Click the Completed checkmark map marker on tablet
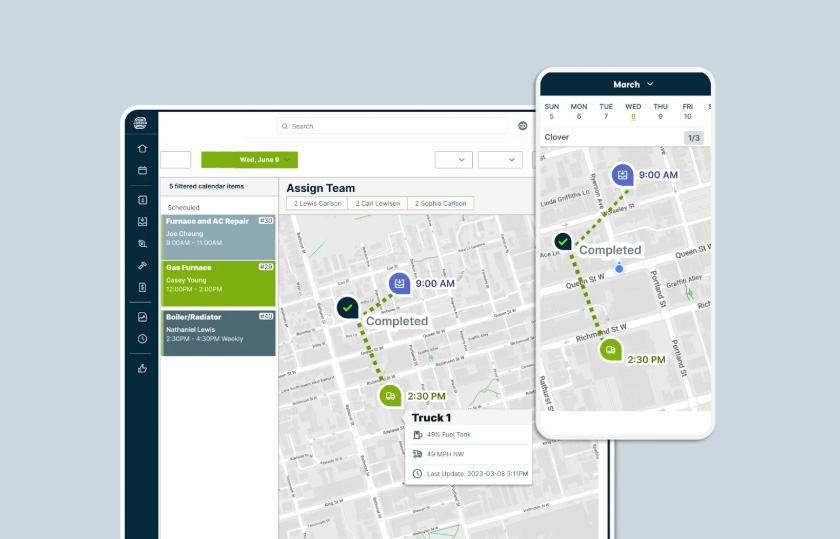 pos(347,308)
